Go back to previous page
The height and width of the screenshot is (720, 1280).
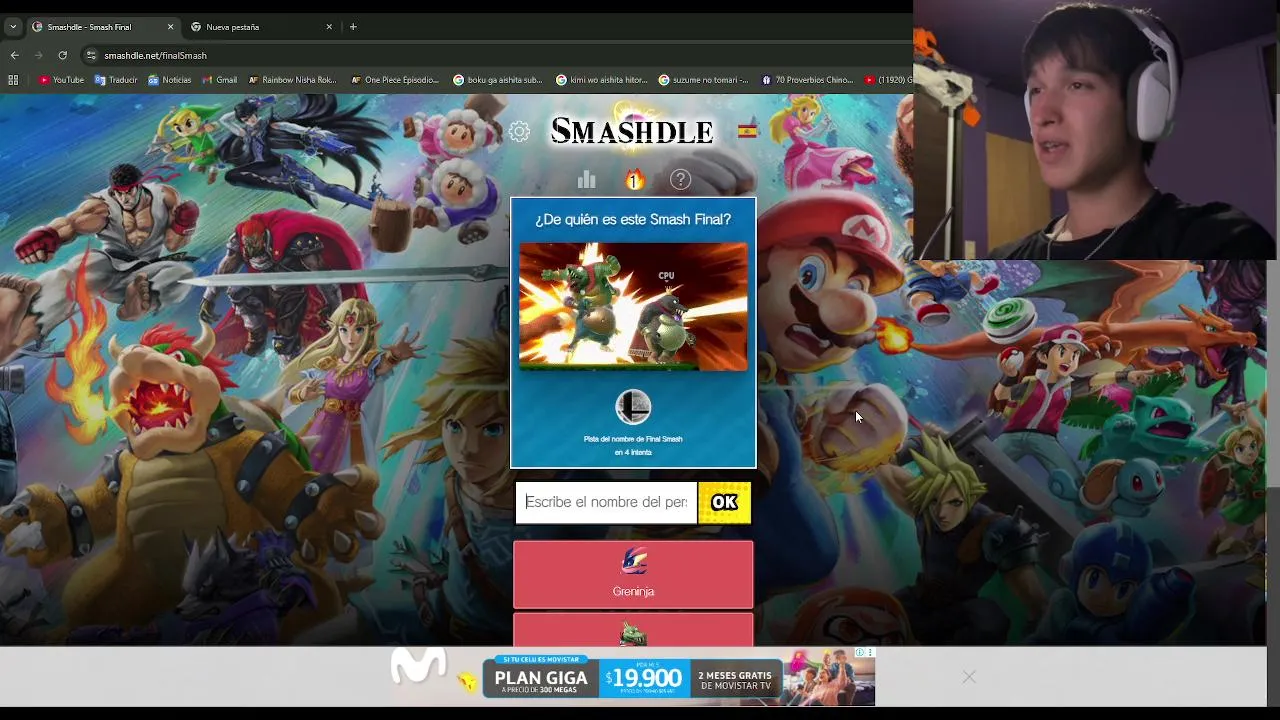click(x=14, y=56)
